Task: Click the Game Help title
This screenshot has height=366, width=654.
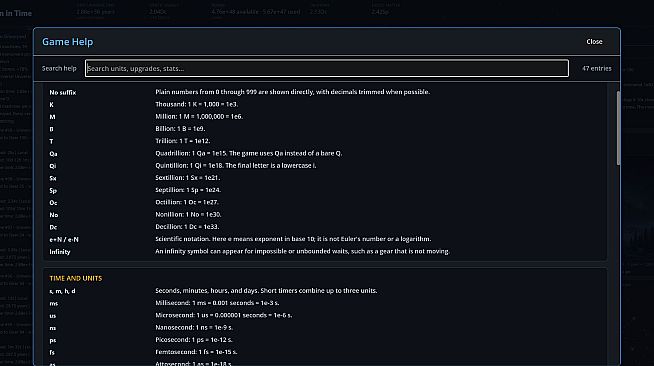Action: click(x=68, y=42)
